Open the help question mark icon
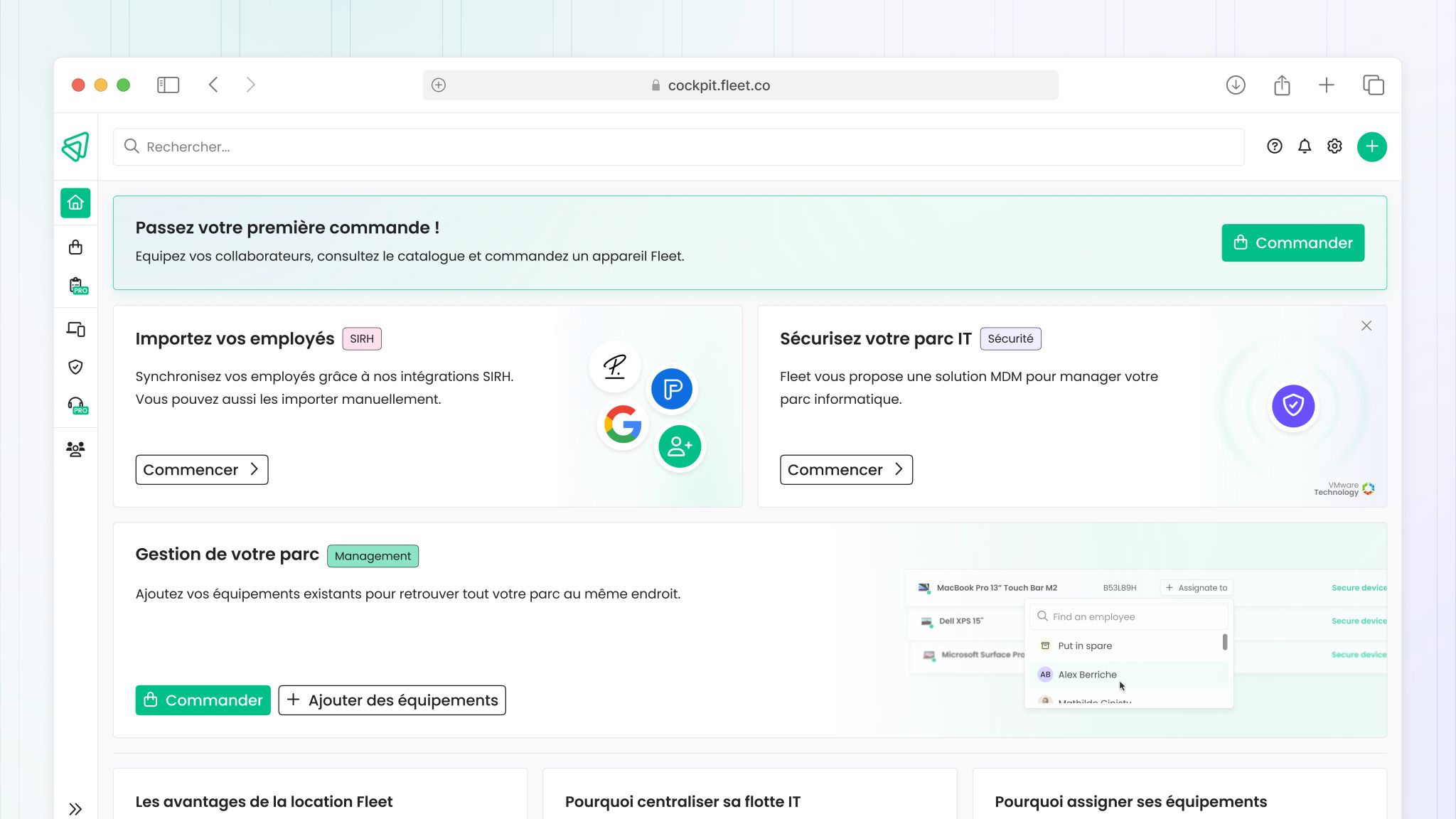Image resolution: width=1456 pixels, height=819 pixels. pos(1274,146)
